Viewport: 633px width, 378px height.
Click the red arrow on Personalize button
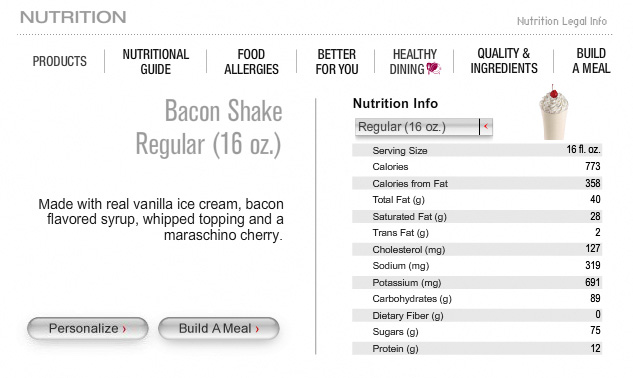coord(124,329)
